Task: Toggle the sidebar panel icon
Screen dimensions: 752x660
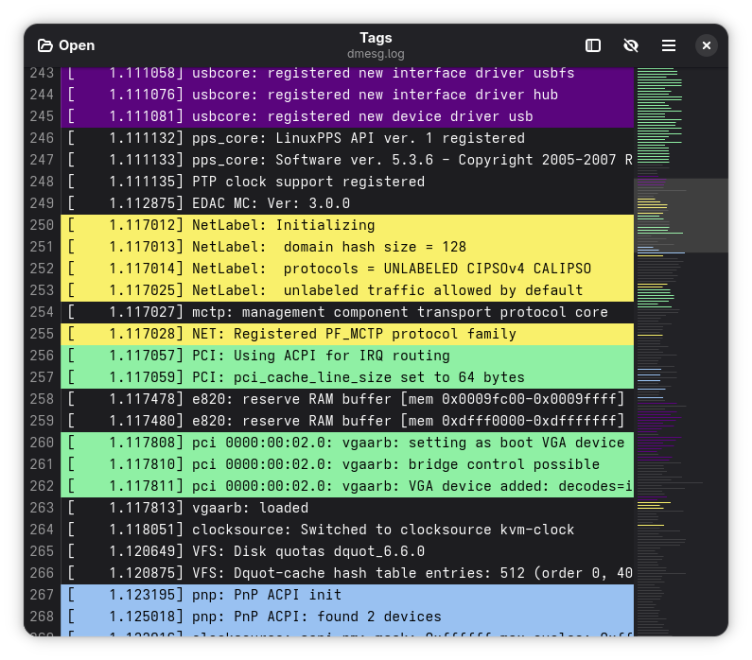Action: tap(593, 45)
